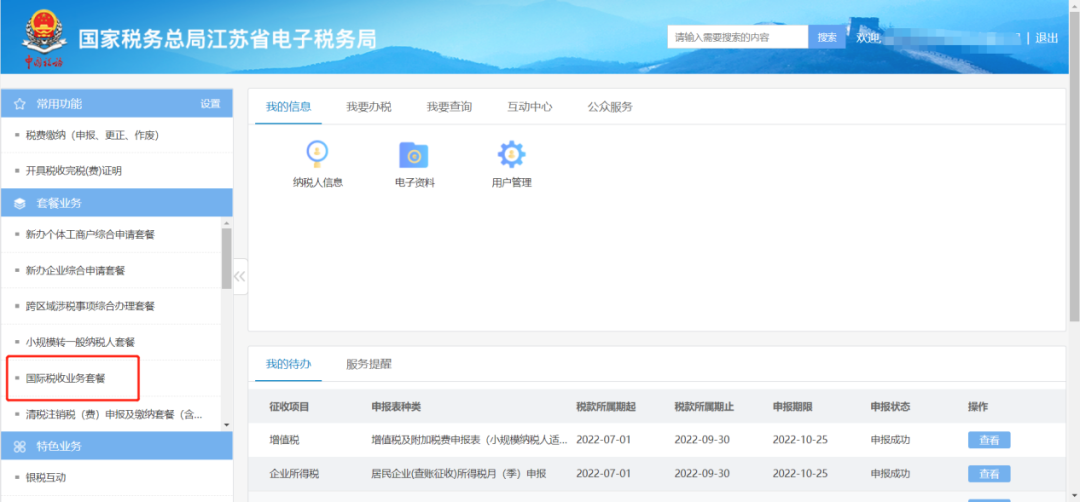Switch to the 我的信息 tab
Image resolution: width=1080 pixels, height=502 pixels.
pyautogui.click(x=289, y=107)
